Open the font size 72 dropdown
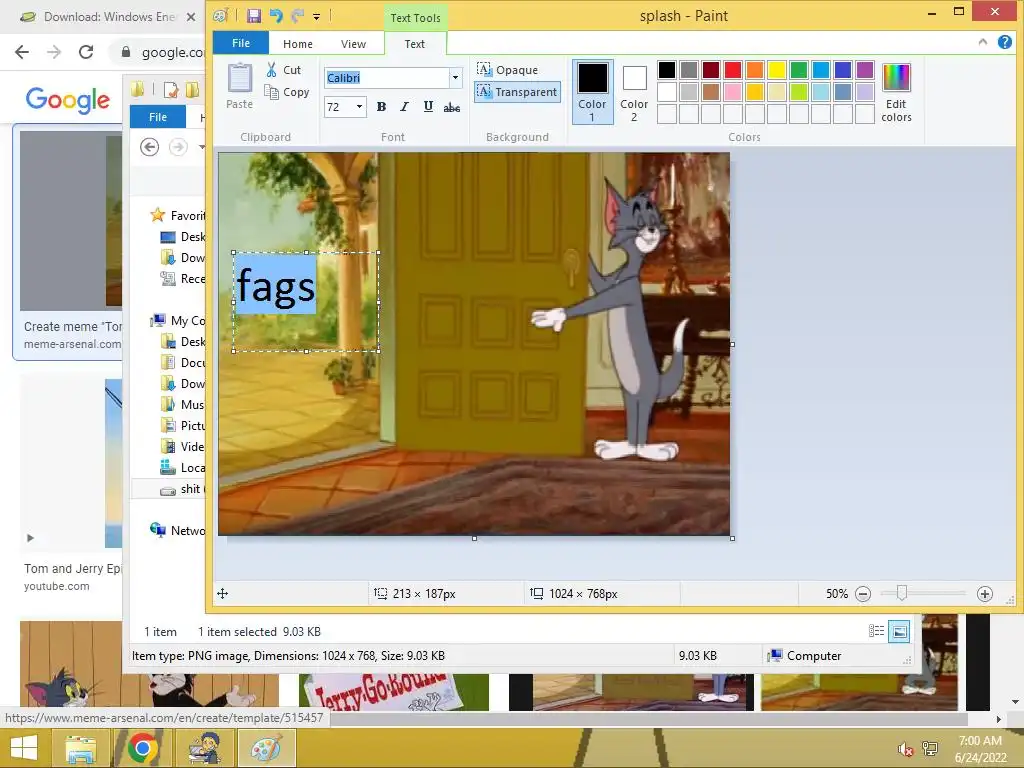1024x768 pixels. (x=359, y=106)
